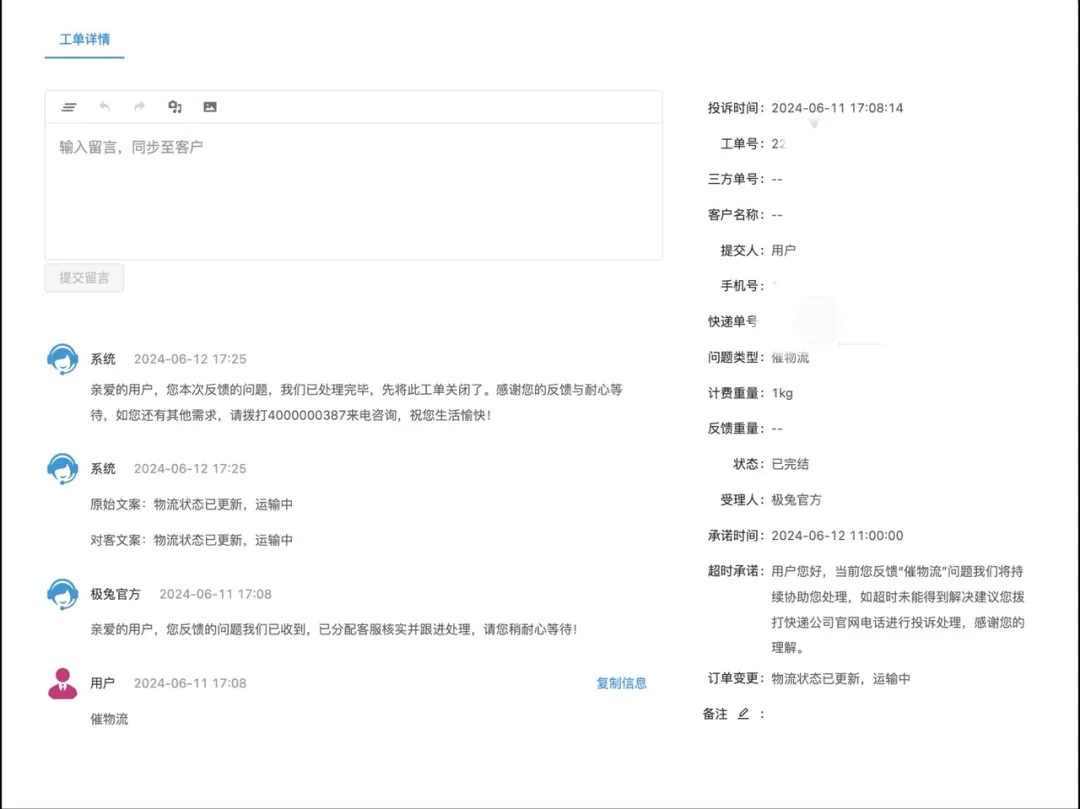Click the 快递单号 label
Screen dimensions: 1080x809
coord(733,322)
